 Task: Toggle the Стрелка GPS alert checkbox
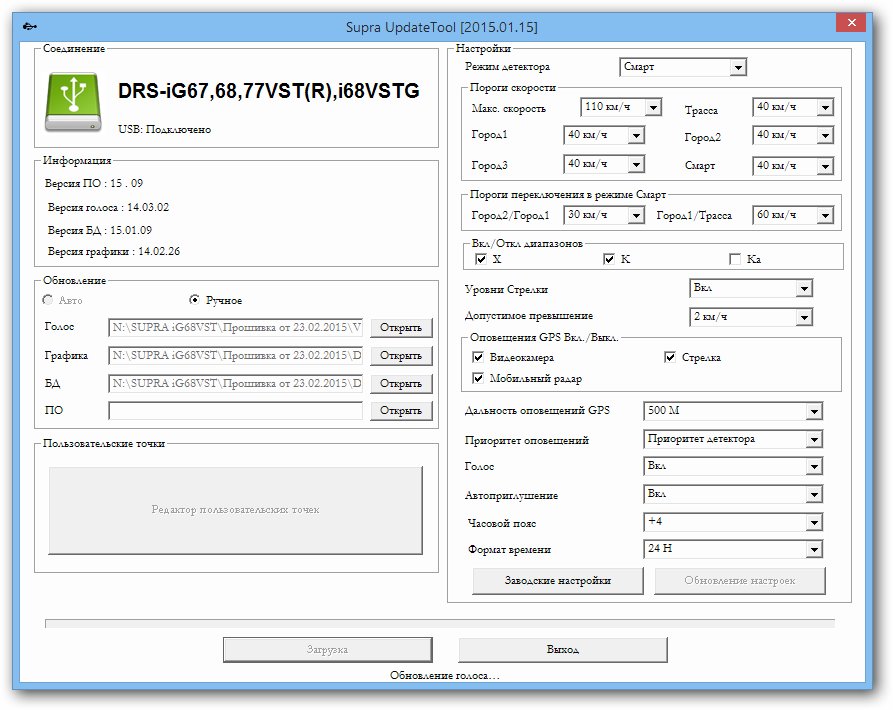[x=670, y=357]
